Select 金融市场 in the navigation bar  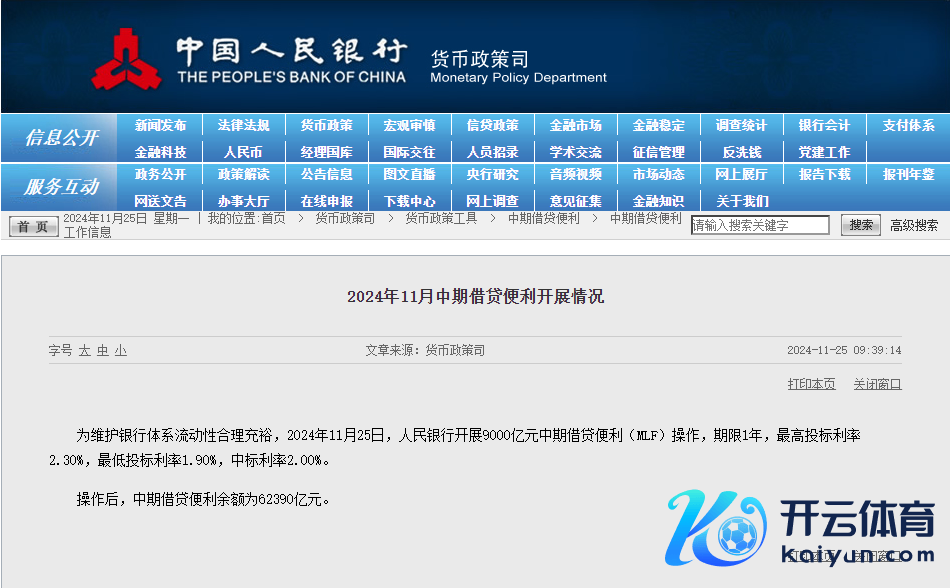pos(575,126)
